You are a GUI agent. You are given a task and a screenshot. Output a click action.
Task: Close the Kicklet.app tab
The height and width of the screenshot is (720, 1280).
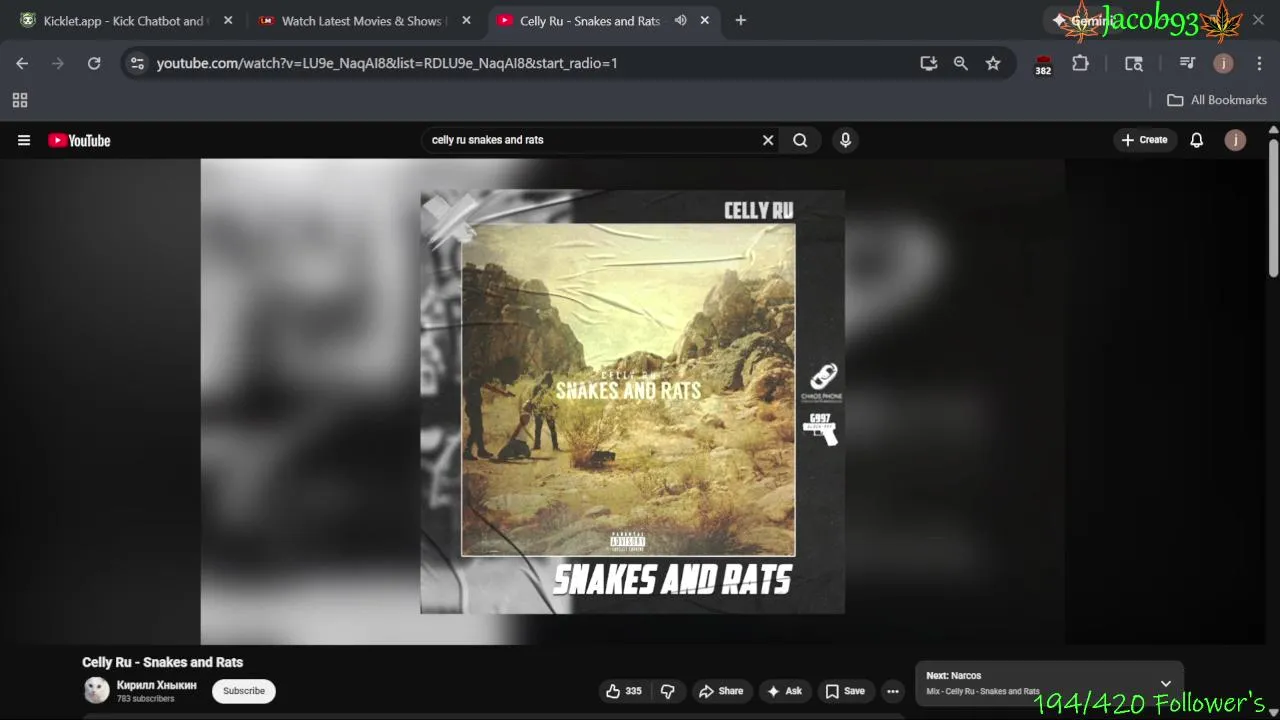coord(228,20)
